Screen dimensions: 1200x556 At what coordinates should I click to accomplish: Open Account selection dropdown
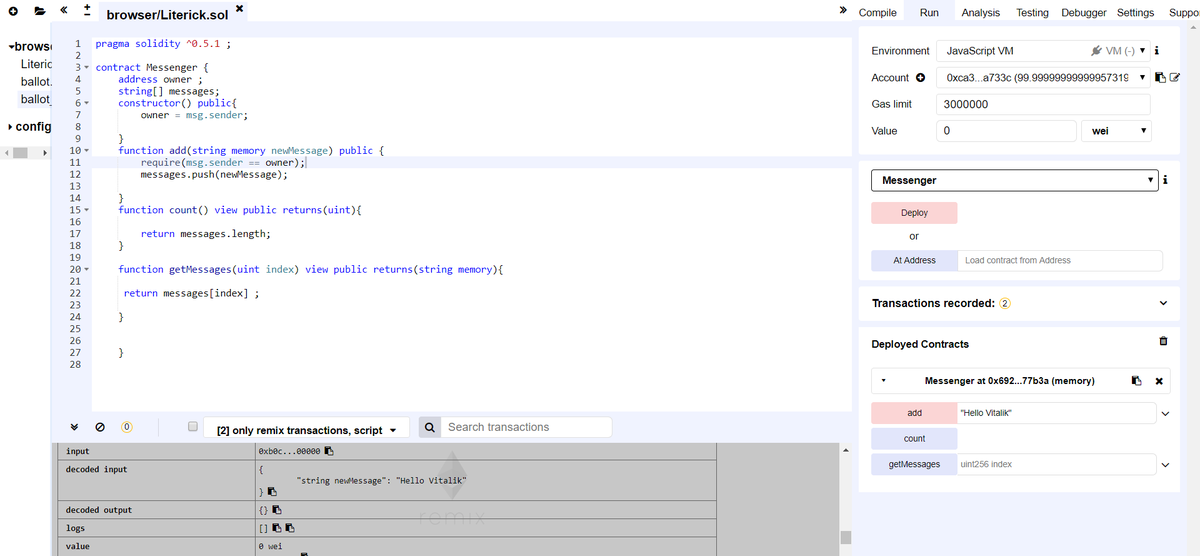pos(1043,78)
